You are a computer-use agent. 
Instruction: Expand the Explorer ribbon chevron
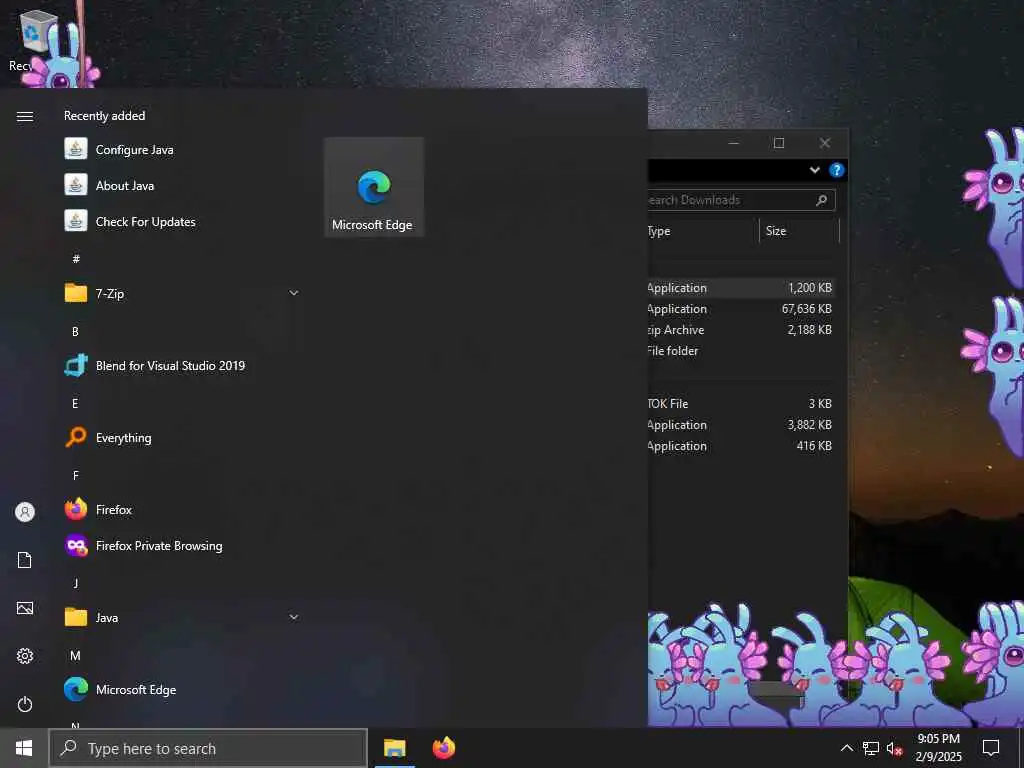pos(814,170)
